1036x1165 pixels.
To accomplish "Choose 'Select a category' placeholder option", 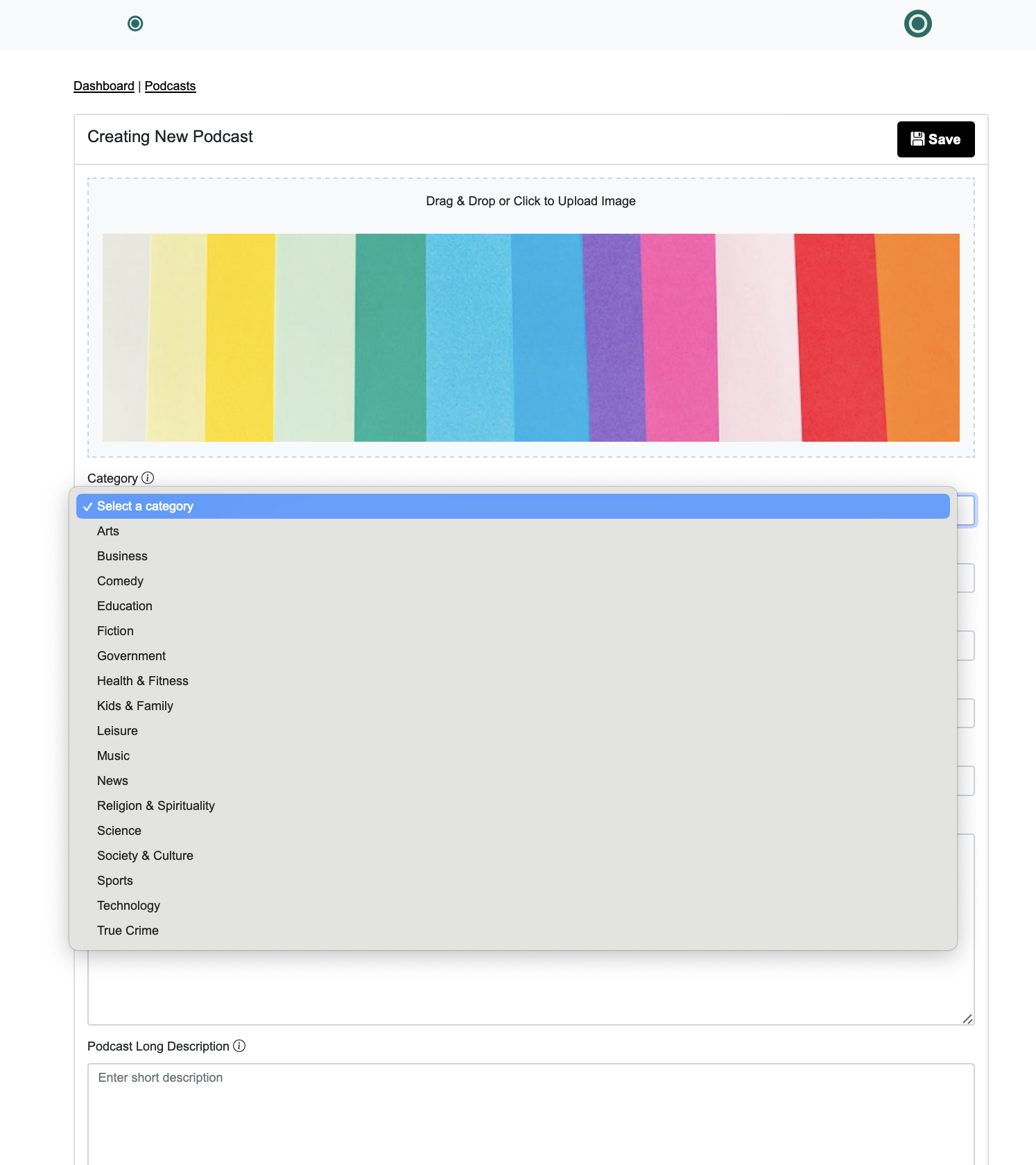I will (x=513, y=506).
